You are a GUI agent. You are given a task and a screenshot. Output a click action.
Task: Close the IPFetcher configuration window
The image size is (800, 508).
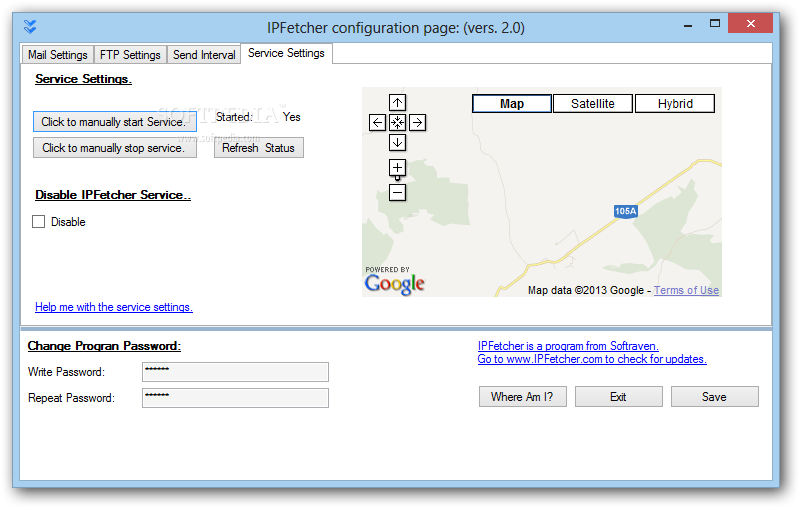750,23
